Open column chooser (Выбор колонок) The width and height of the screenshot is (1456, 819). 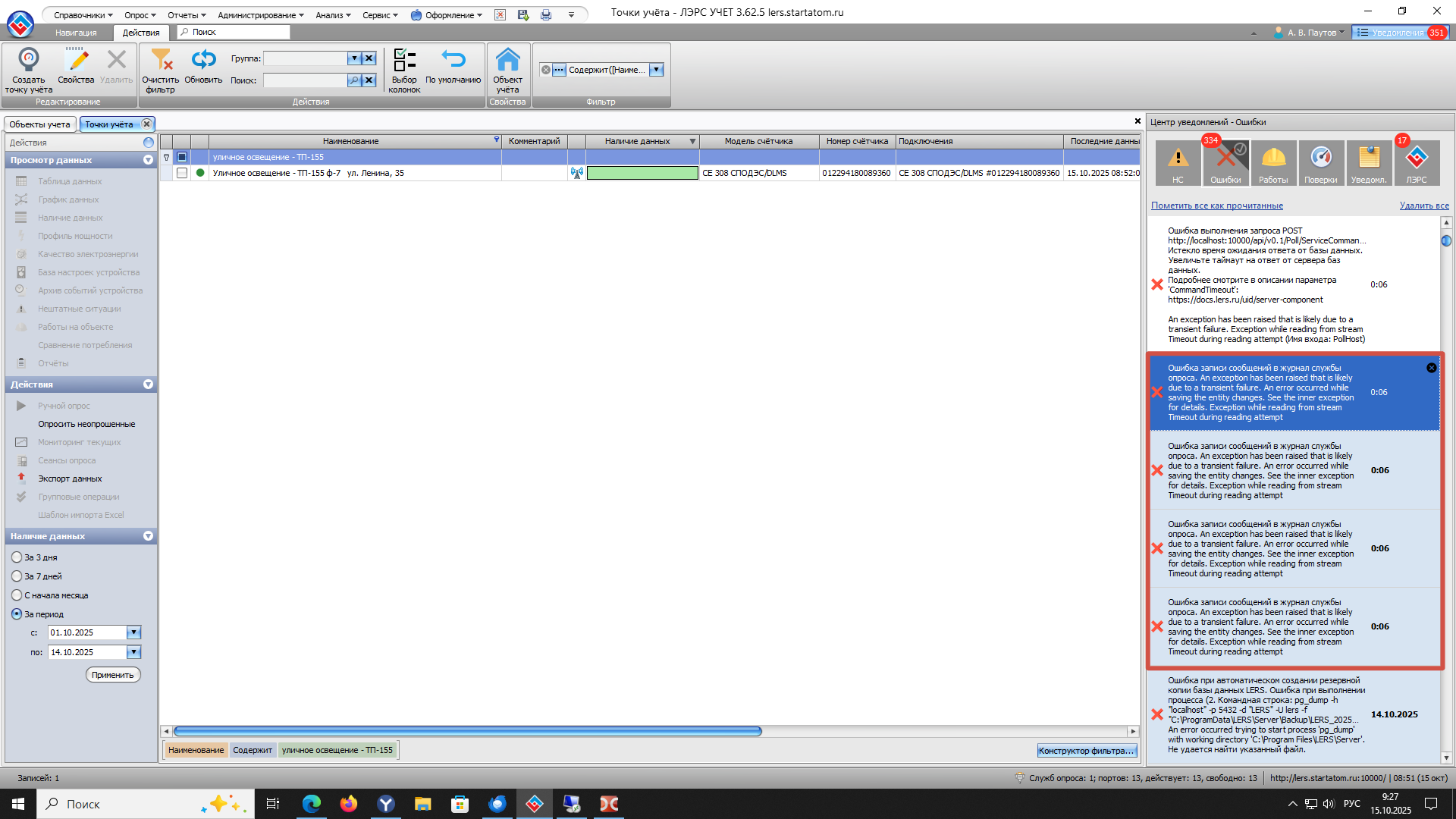click(404, 61)
